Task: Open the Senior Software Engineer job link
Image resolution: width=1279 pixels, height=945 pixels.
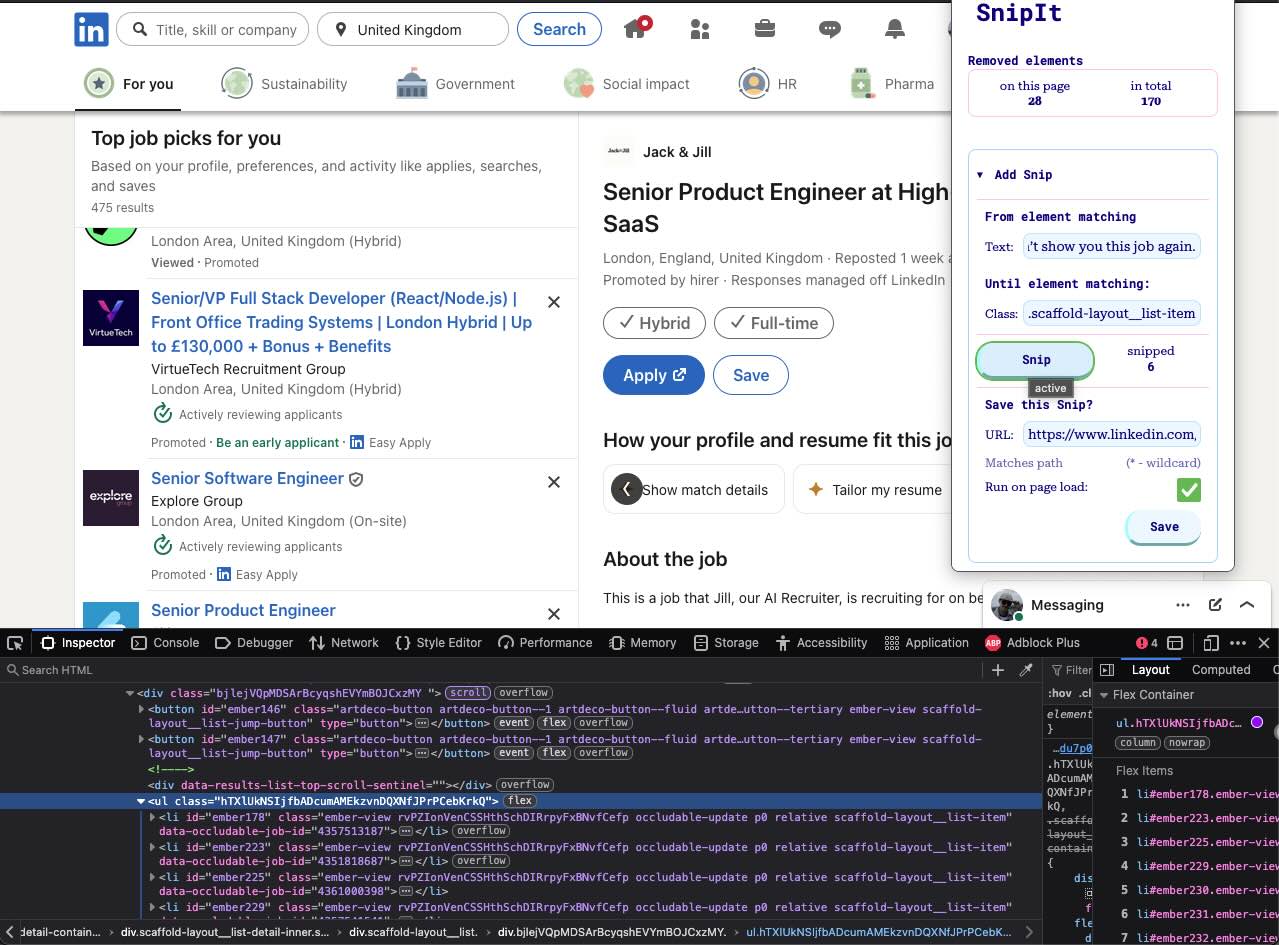Action: (247, 478)
